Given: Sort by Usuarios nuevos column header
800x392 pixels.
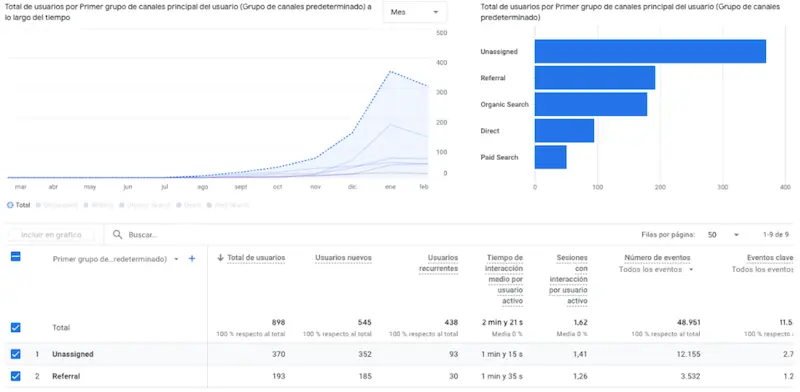Looking at the screenshot, I should click(x=343, y=258).
